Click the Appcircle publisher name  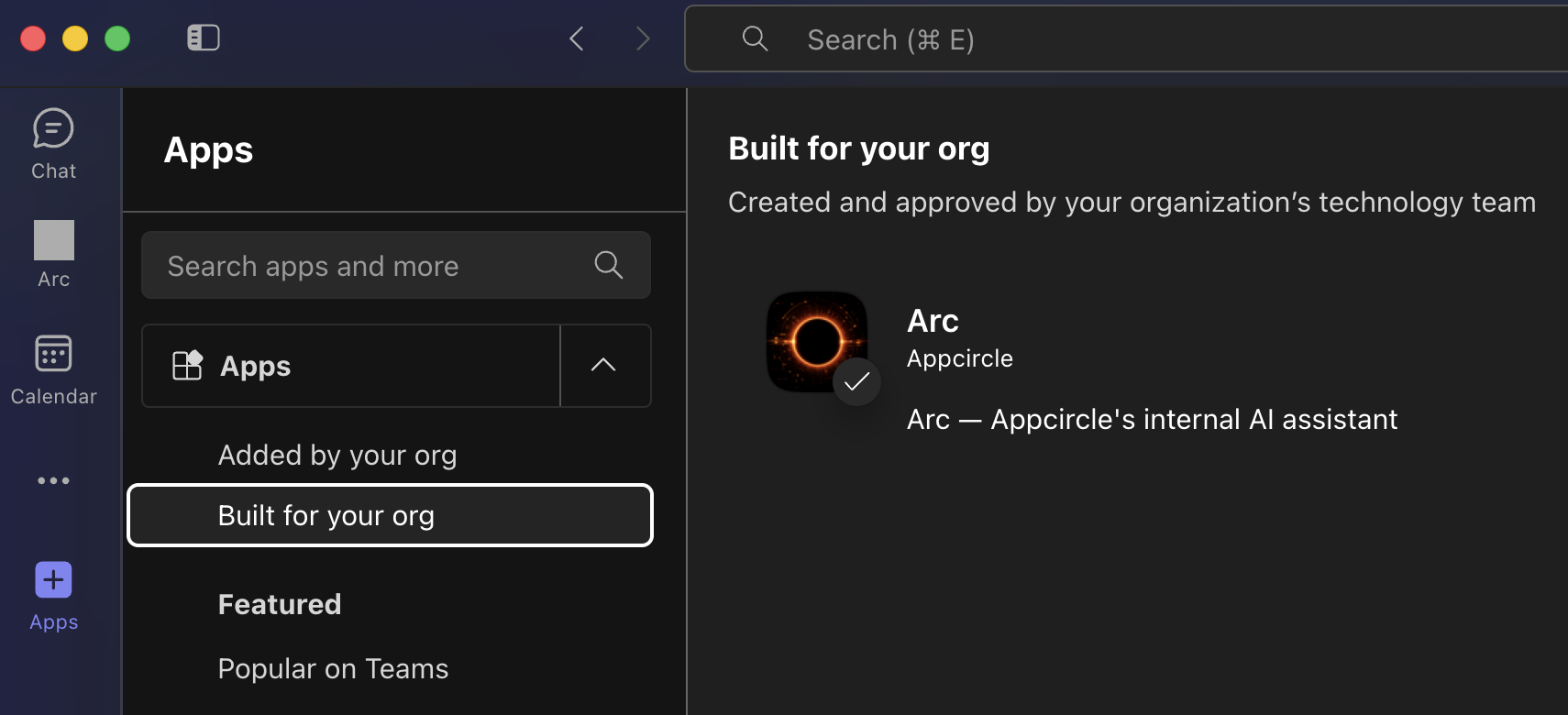(x=960, y=358)
